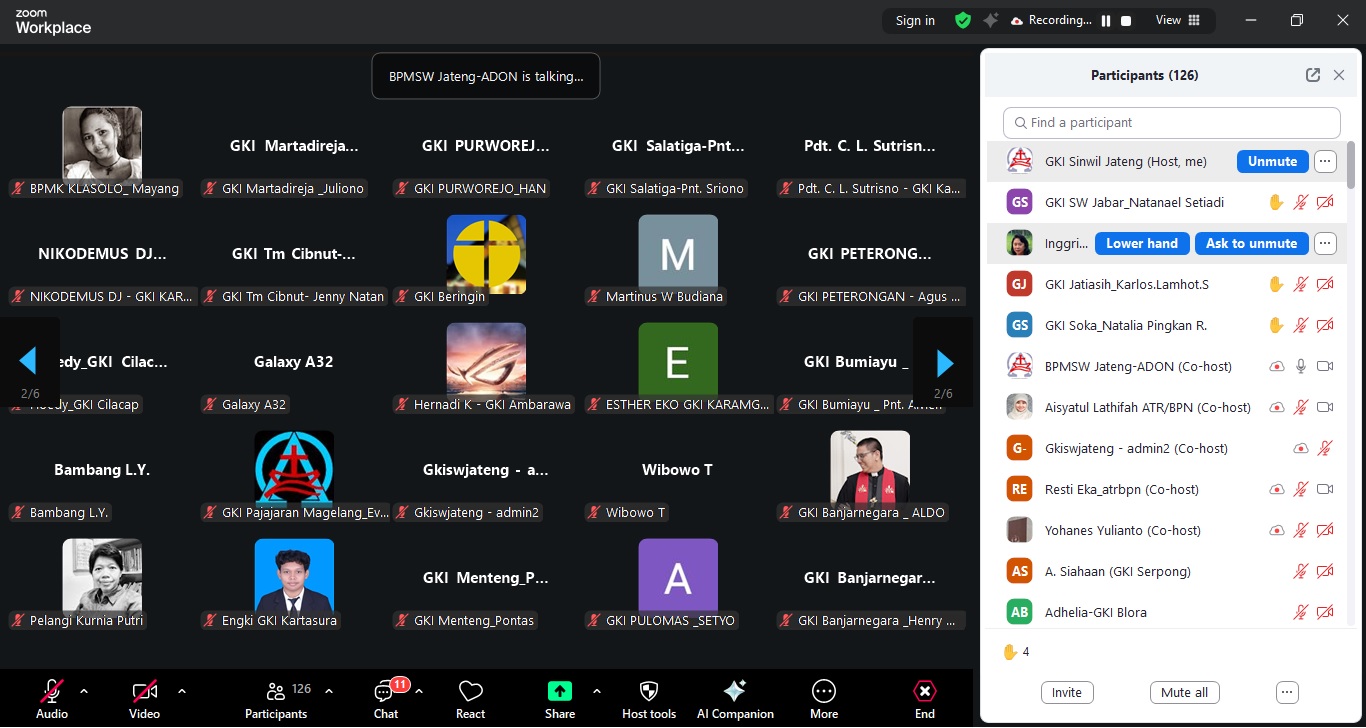Unmute audio with the microphone button
1366x728 pixels.
[x=52, y=691]
